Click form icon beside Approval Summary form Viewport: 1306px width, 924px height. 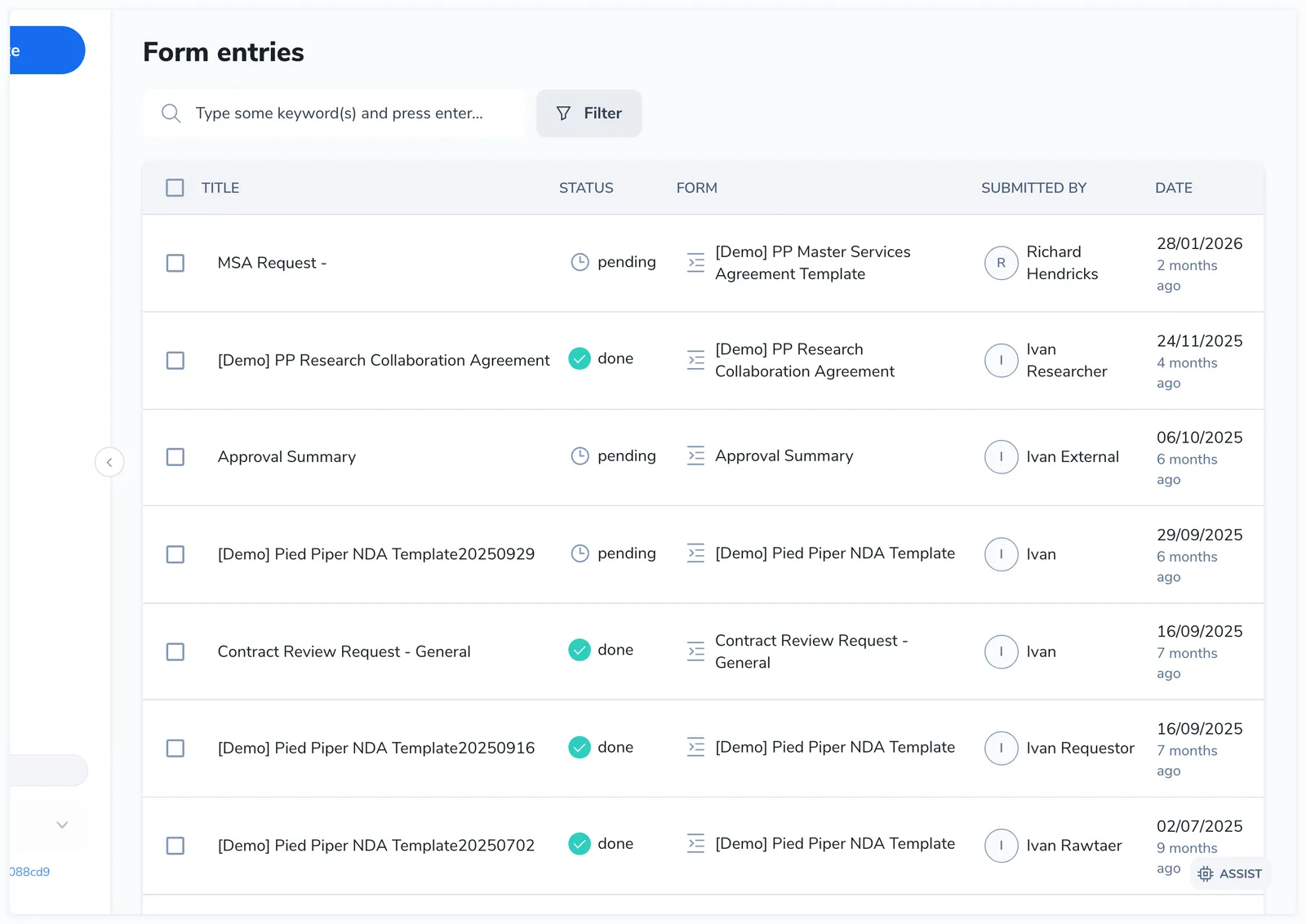point(695,455)
